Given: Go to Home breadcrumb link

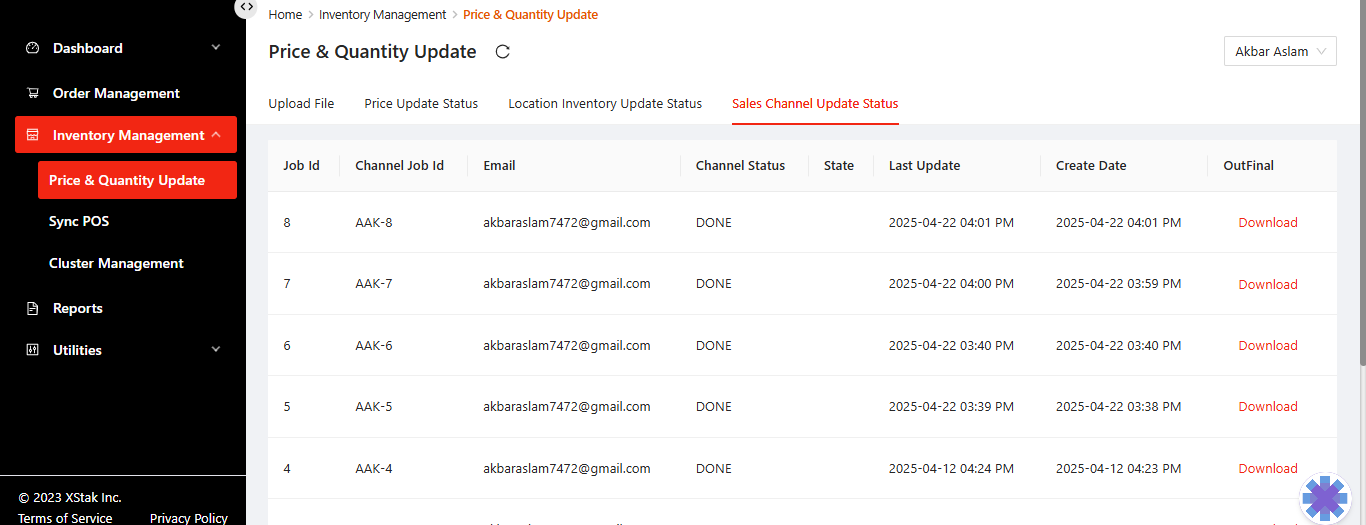Looking at the screenshot, I should click(285, 15).
